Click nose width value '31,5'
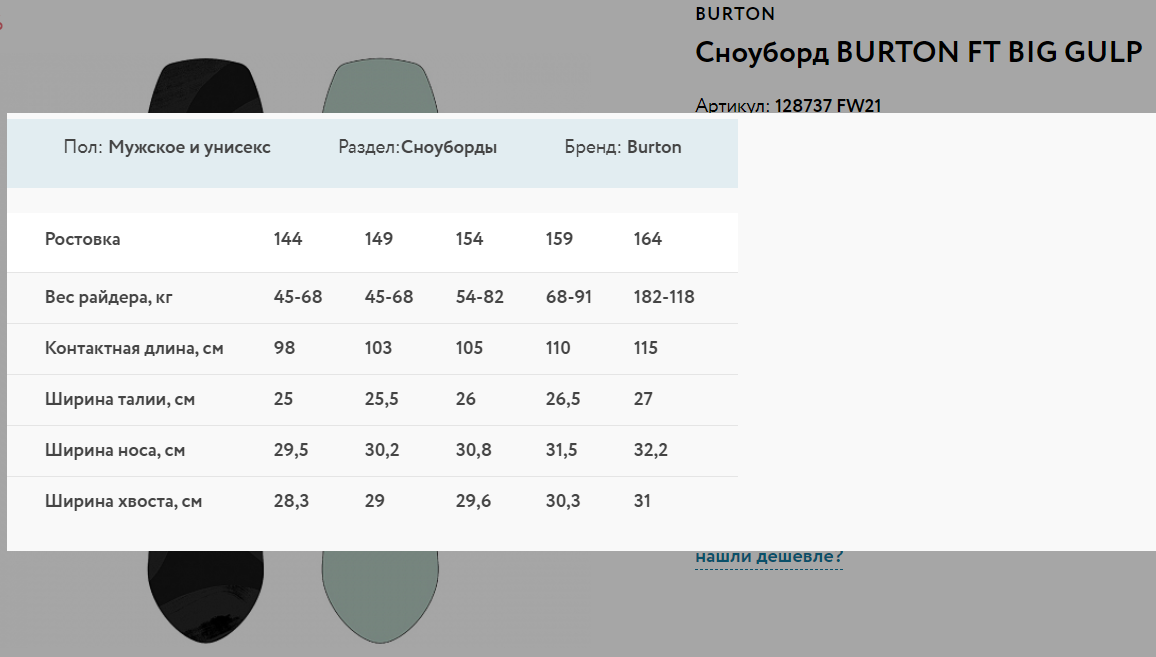The height and width of the screenshot is (657, 1156). click(561, 450)
